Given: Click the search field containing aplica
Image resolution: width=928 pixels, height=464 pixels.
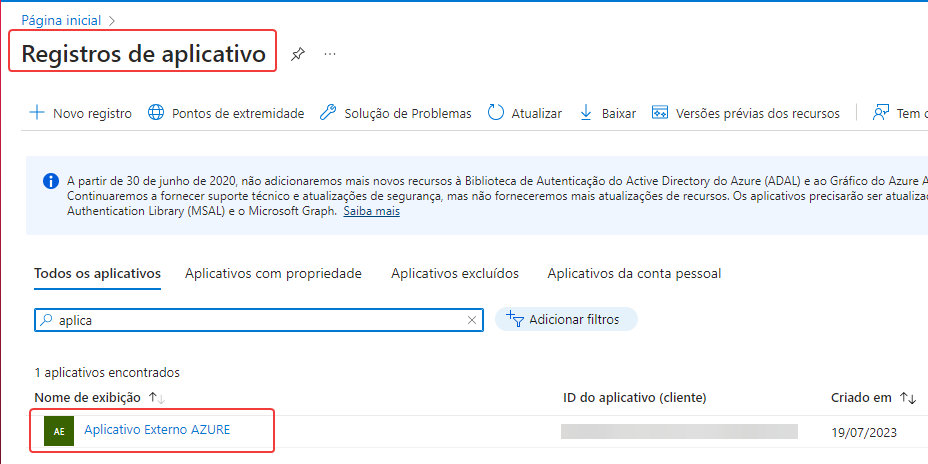Looking at the screenshot, I should tap(259, 320).
